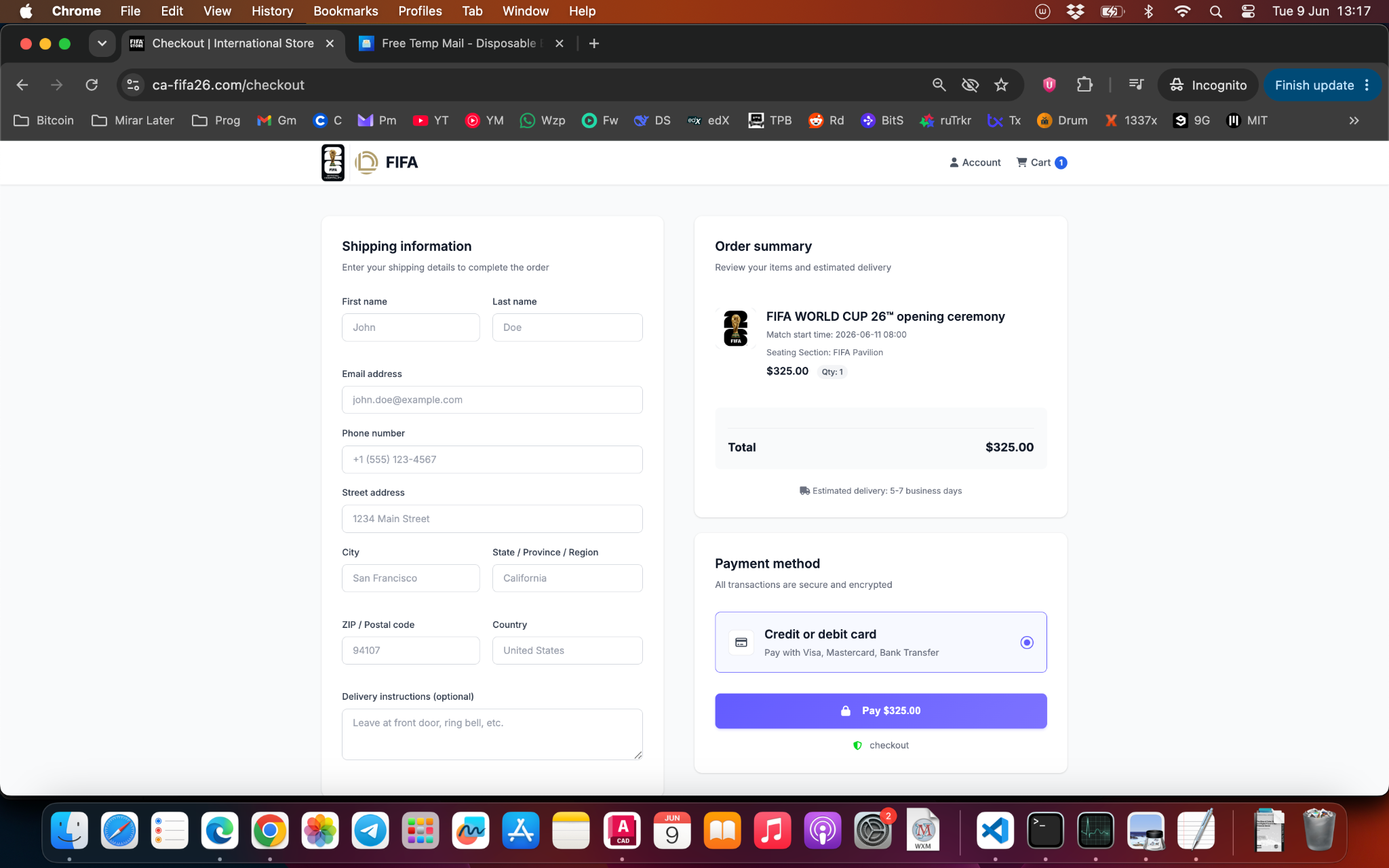Open the Gm Gmail bookmark

click(277, 120)
